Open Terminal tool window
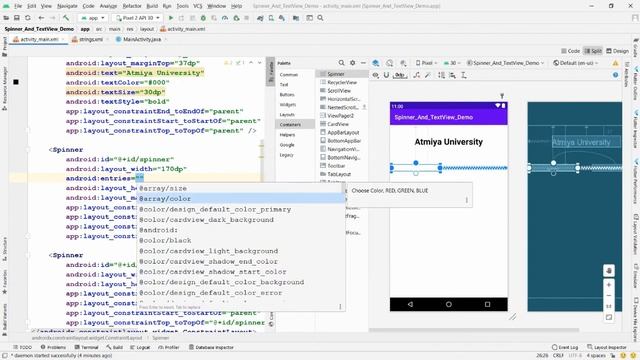 coord(86,347)
